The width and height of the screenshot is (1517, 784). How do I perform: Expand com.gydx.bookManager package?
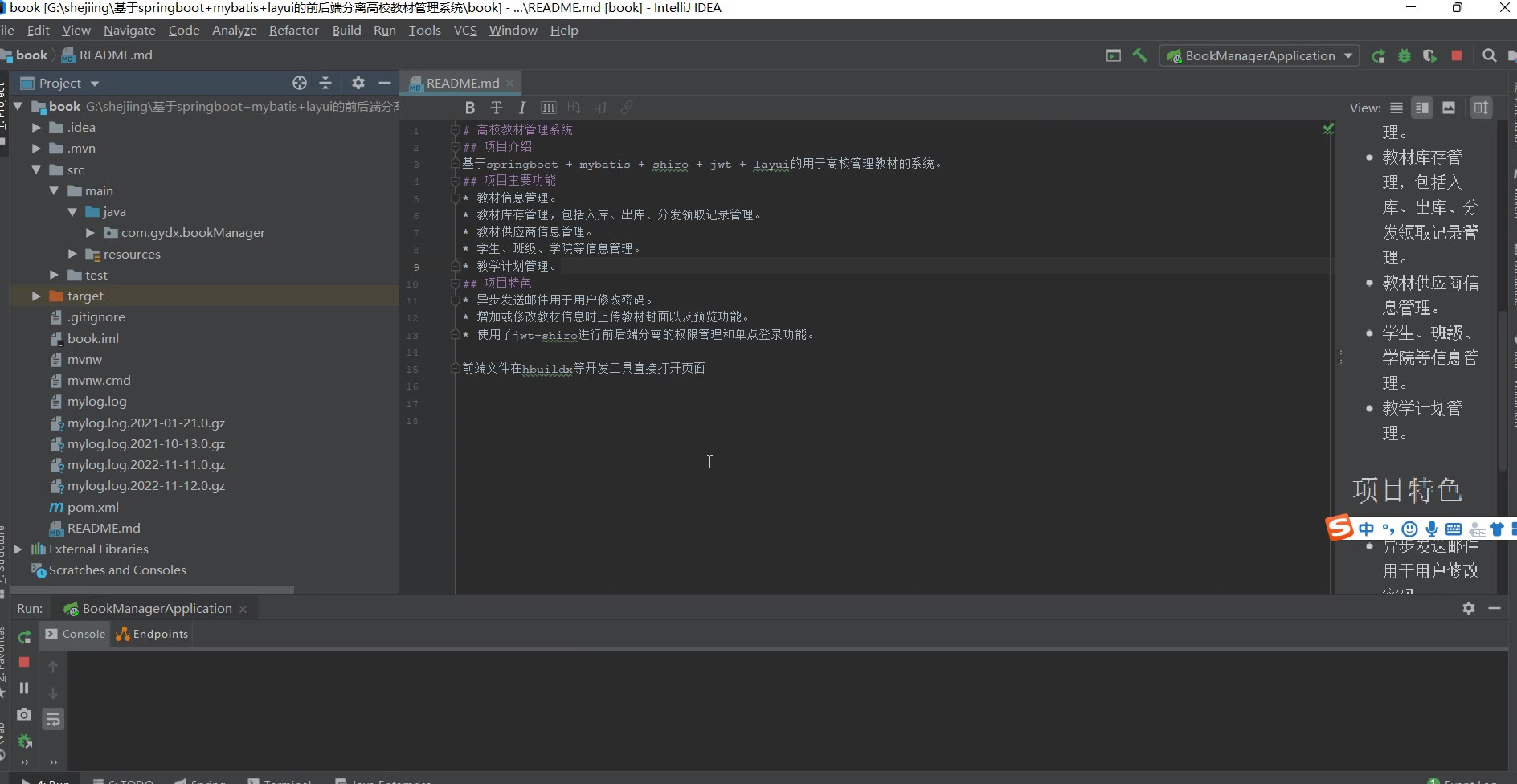[x=91, y=233]
